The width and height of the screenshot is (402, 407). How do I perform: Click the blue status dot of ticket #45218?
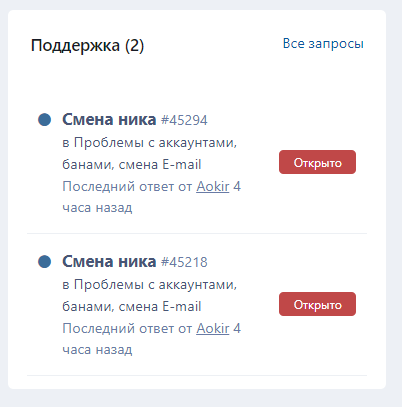[45, 261]
